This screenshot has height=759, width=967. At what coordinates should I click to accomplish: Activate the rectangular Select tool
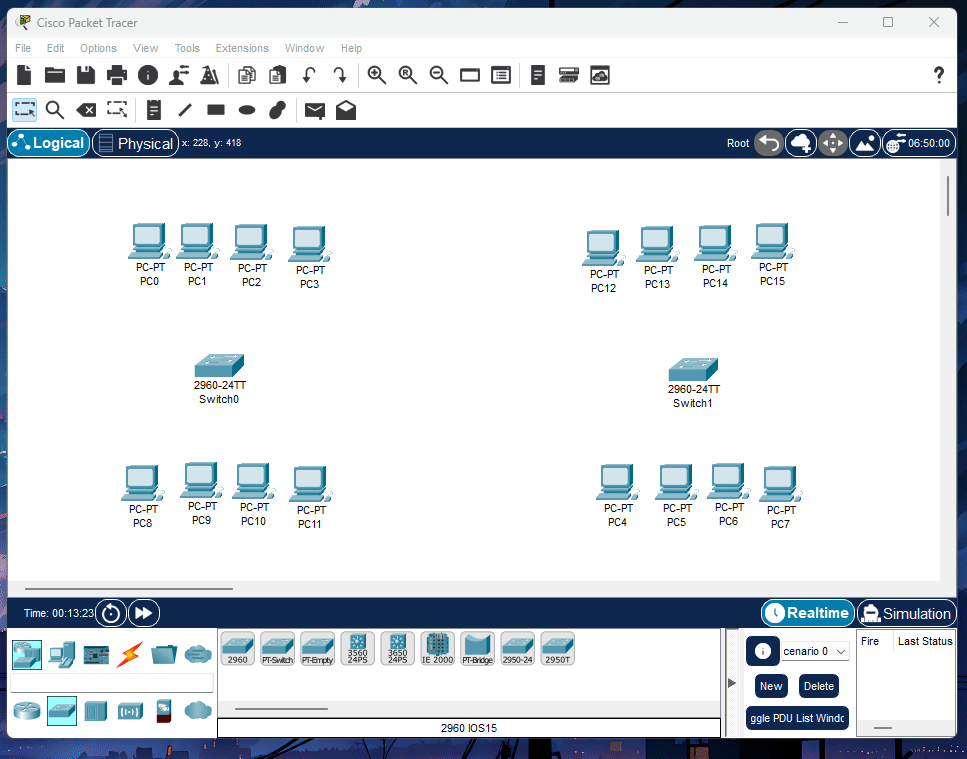tap(25, 110)
